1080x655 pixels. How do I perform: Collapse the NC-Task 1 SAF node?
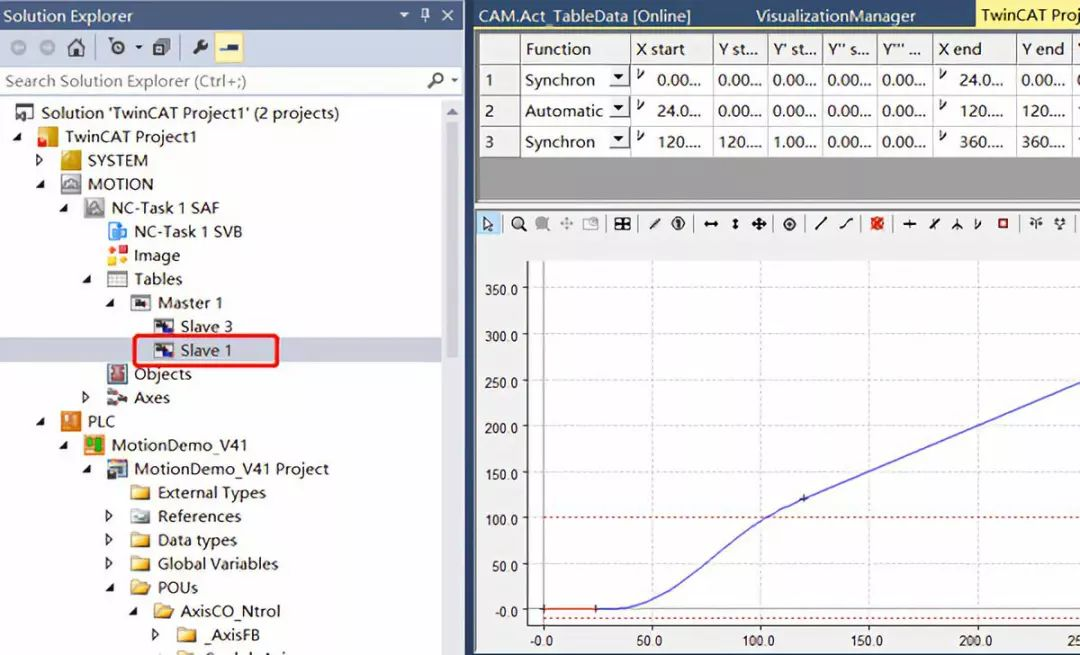click(64, 208)
